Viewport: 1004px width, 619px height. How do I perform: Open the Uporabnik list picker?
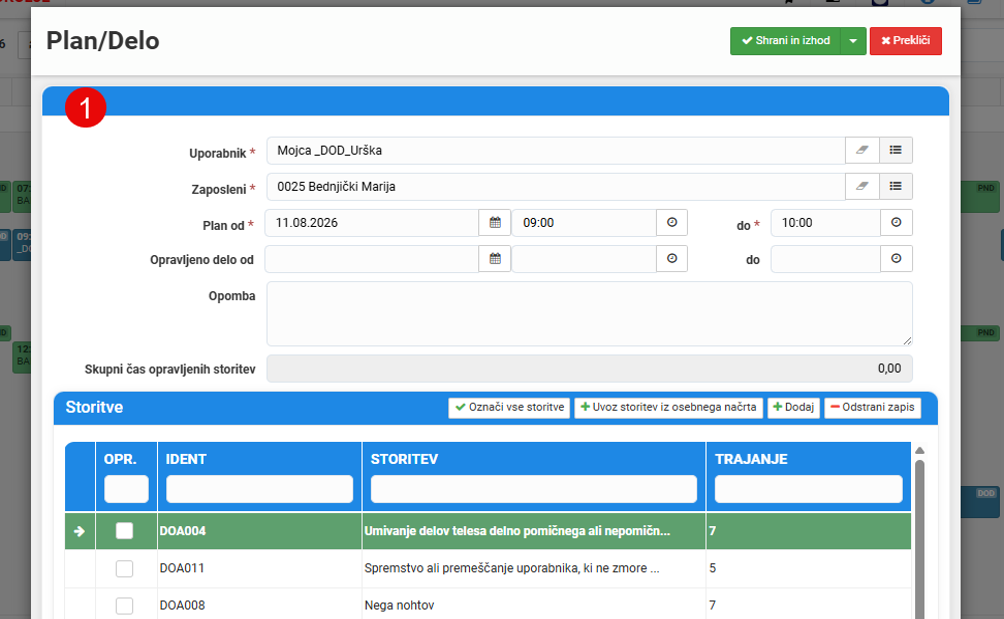(896, 150)
